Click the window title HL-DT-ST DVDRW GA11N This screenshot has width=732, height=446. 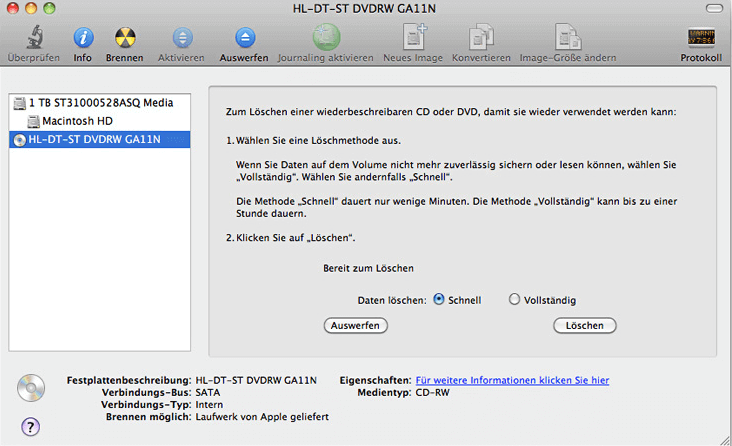pos(364,8)
